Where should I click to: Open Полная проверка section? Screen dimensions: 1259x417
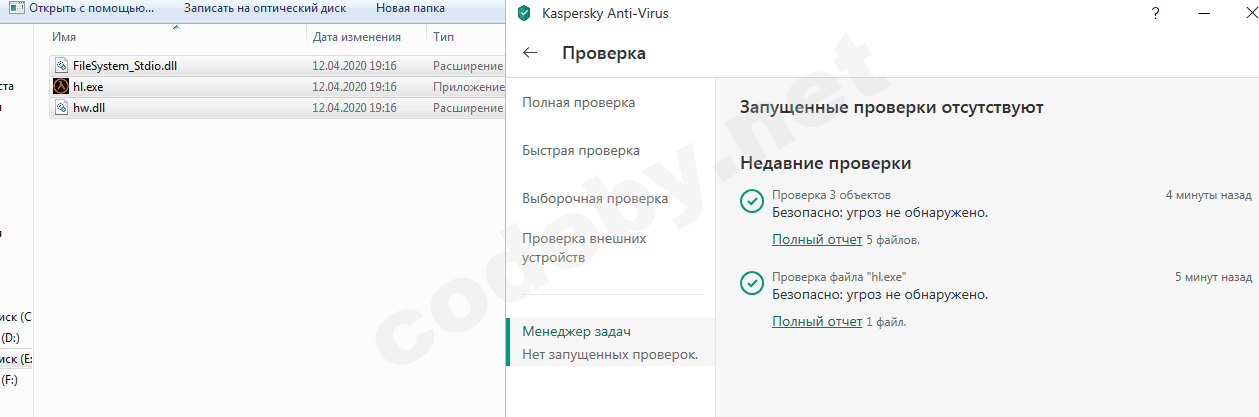point(578,103)
